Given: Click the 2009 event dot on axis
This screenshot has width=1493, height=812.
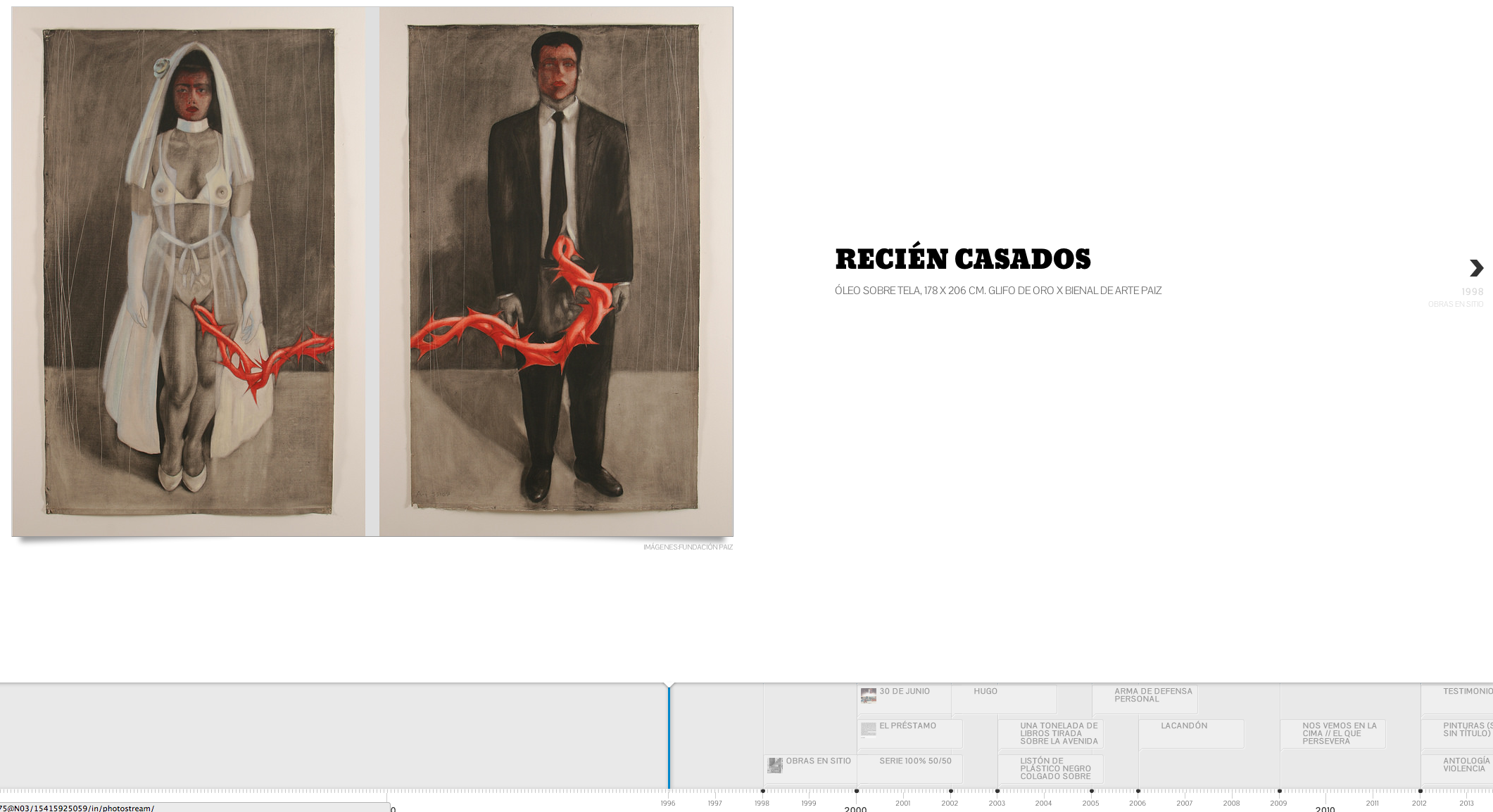Looking at the screenshot, I should [1280, 791].
